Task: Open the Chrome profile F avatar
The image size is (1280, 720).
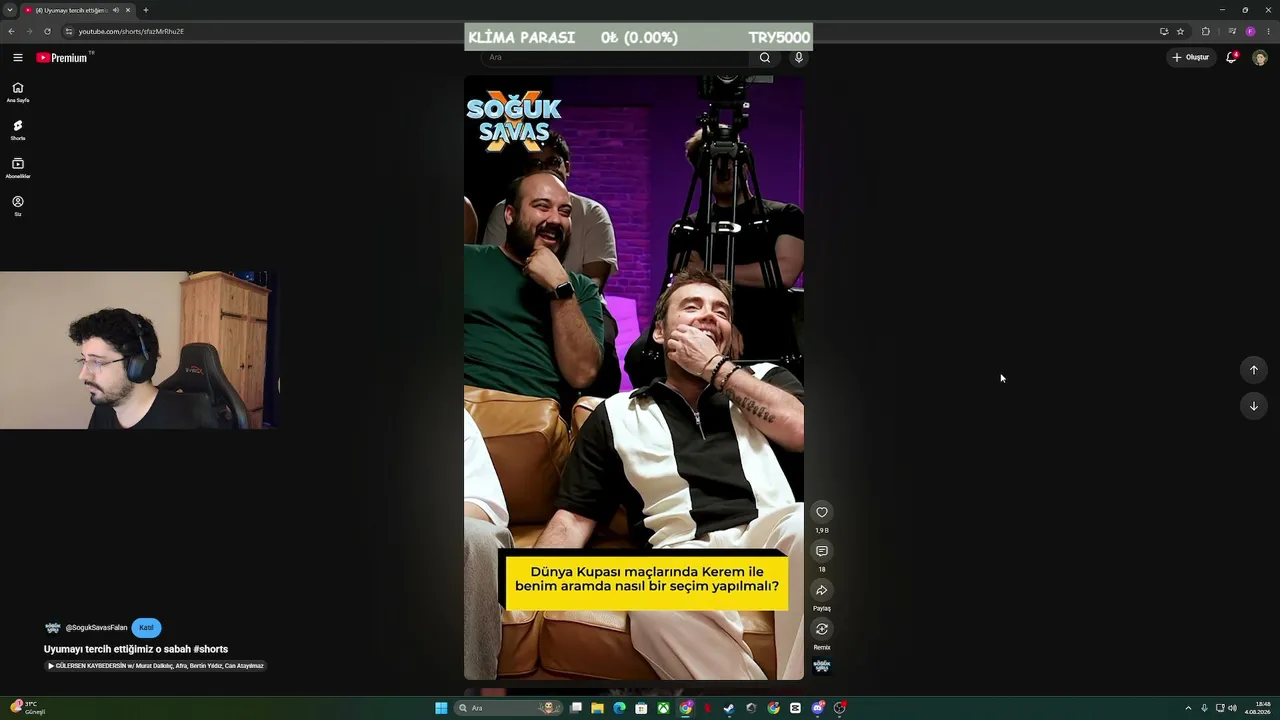Action: (x=1250, y=31)
